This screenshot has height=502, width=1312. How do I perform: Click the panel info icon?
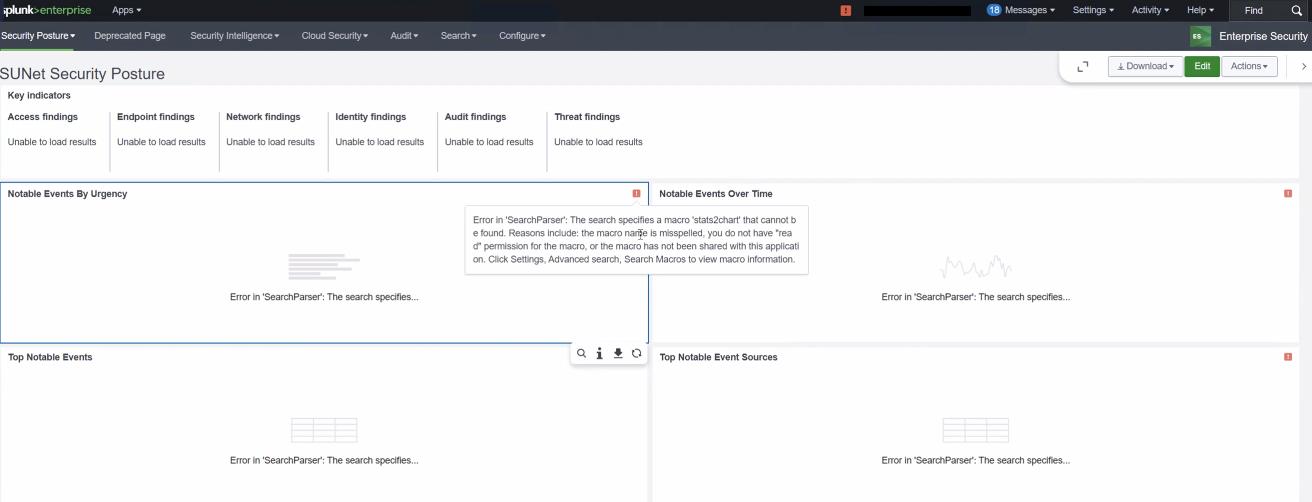point(599,353)
